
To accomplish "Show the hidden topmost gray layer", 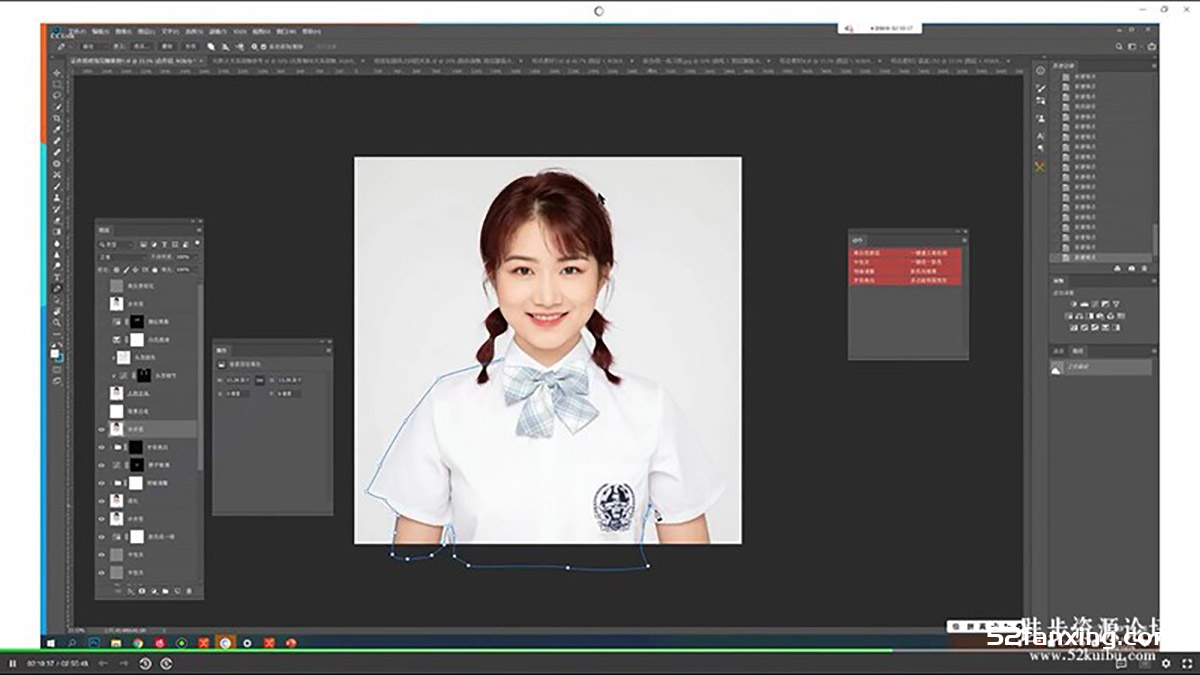I will click(101, 285).
